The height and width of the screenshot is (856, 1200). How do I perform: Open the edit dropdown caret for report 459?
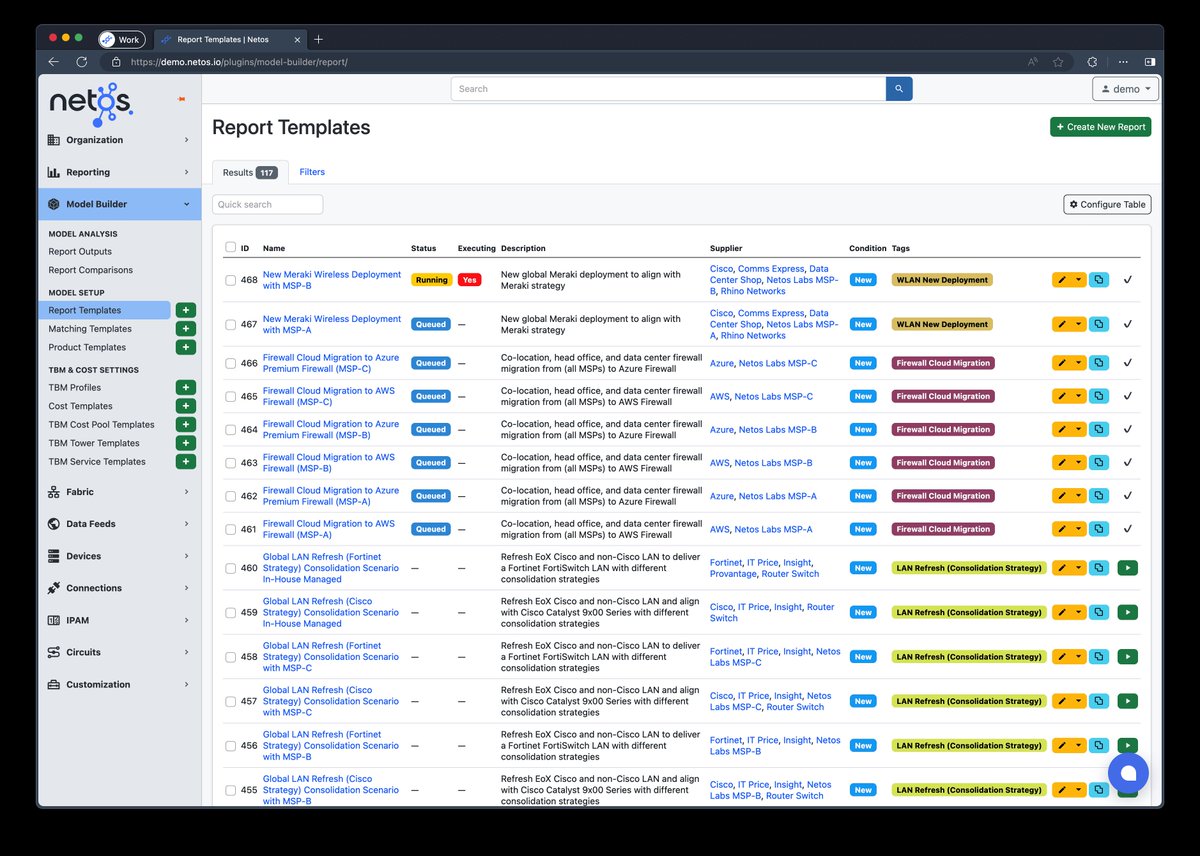[x=1079, y=612]
